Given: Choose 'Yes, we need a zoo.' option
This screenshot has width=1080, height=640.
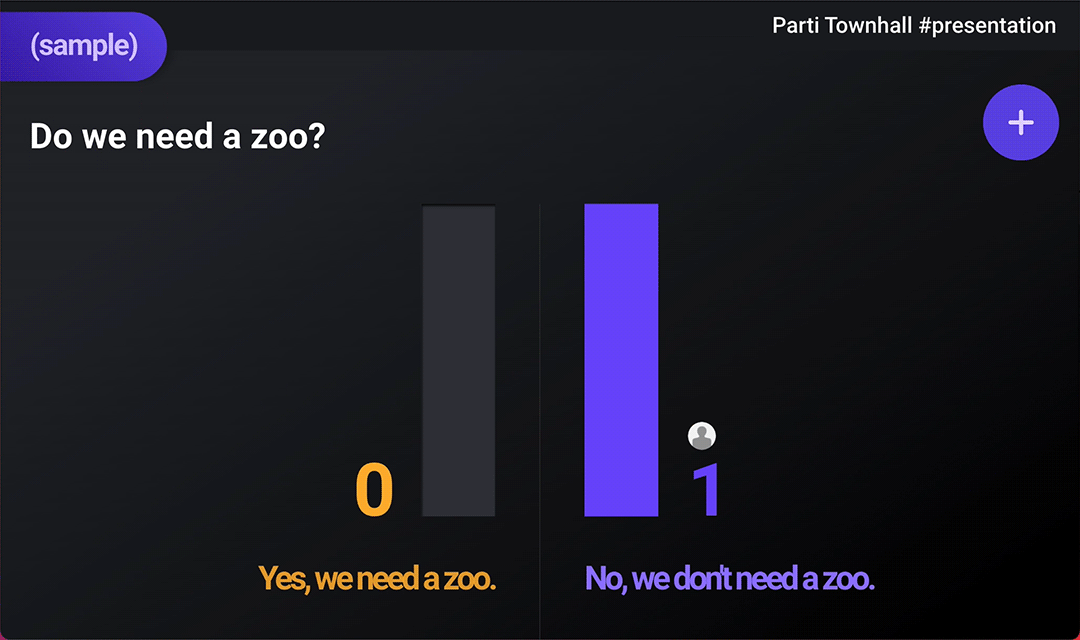Looking at the screenshot, I should (377, 579).
